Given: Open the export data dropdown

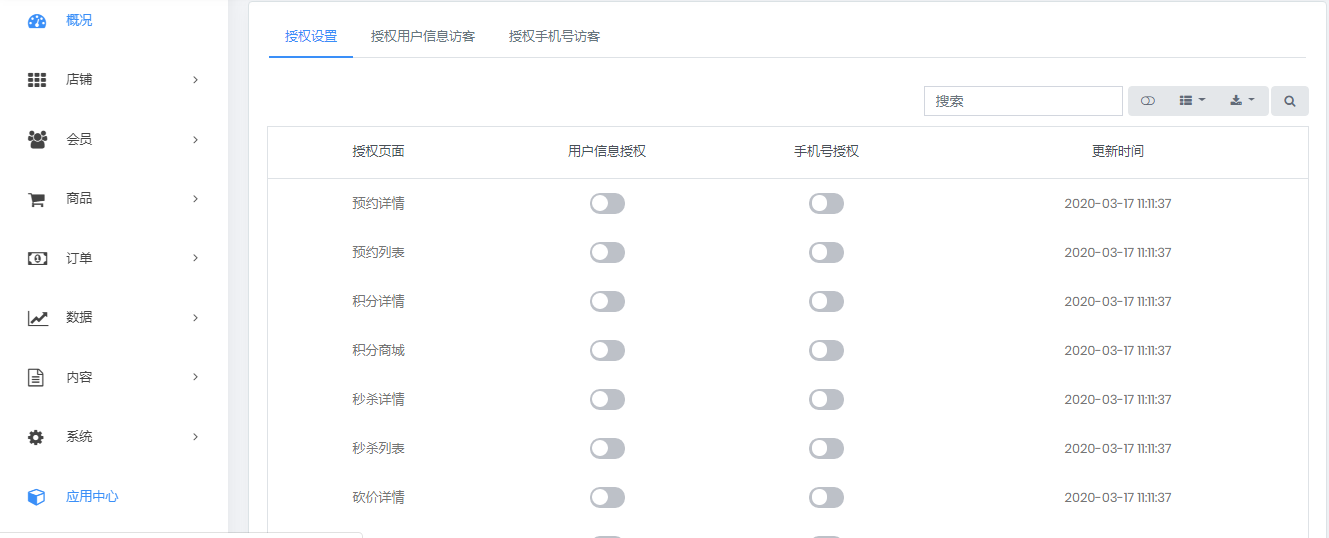Looking at the screenshot, I should (x=1242, y=101).
